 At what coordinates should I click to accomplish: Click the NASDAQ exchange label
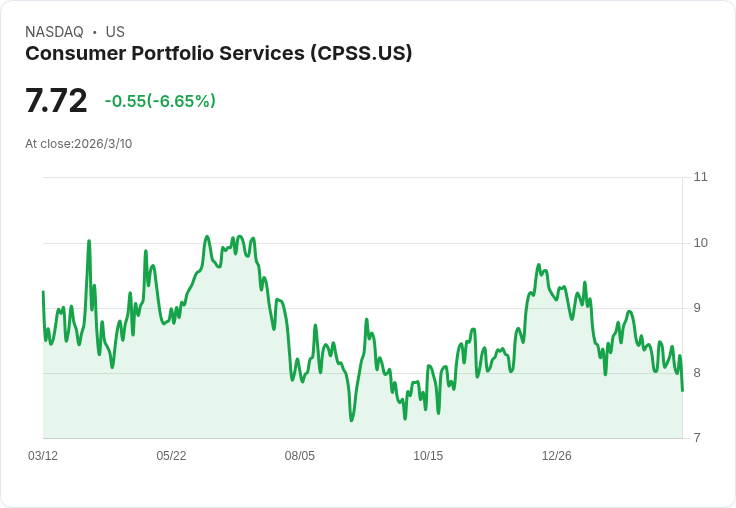click(x=54, y=32)
